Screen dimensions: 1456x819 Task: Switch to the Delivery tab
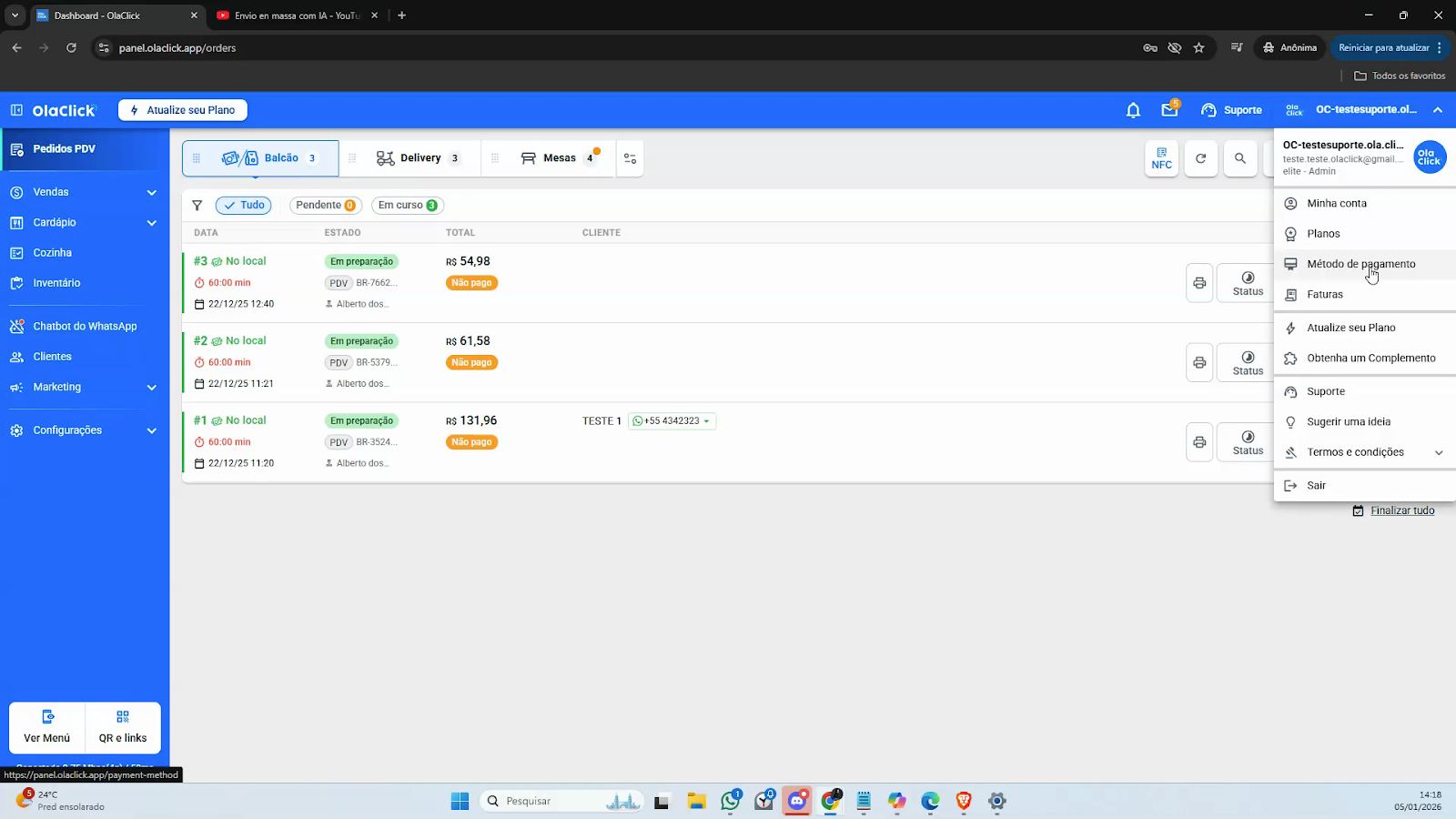[x=419, y=158]
